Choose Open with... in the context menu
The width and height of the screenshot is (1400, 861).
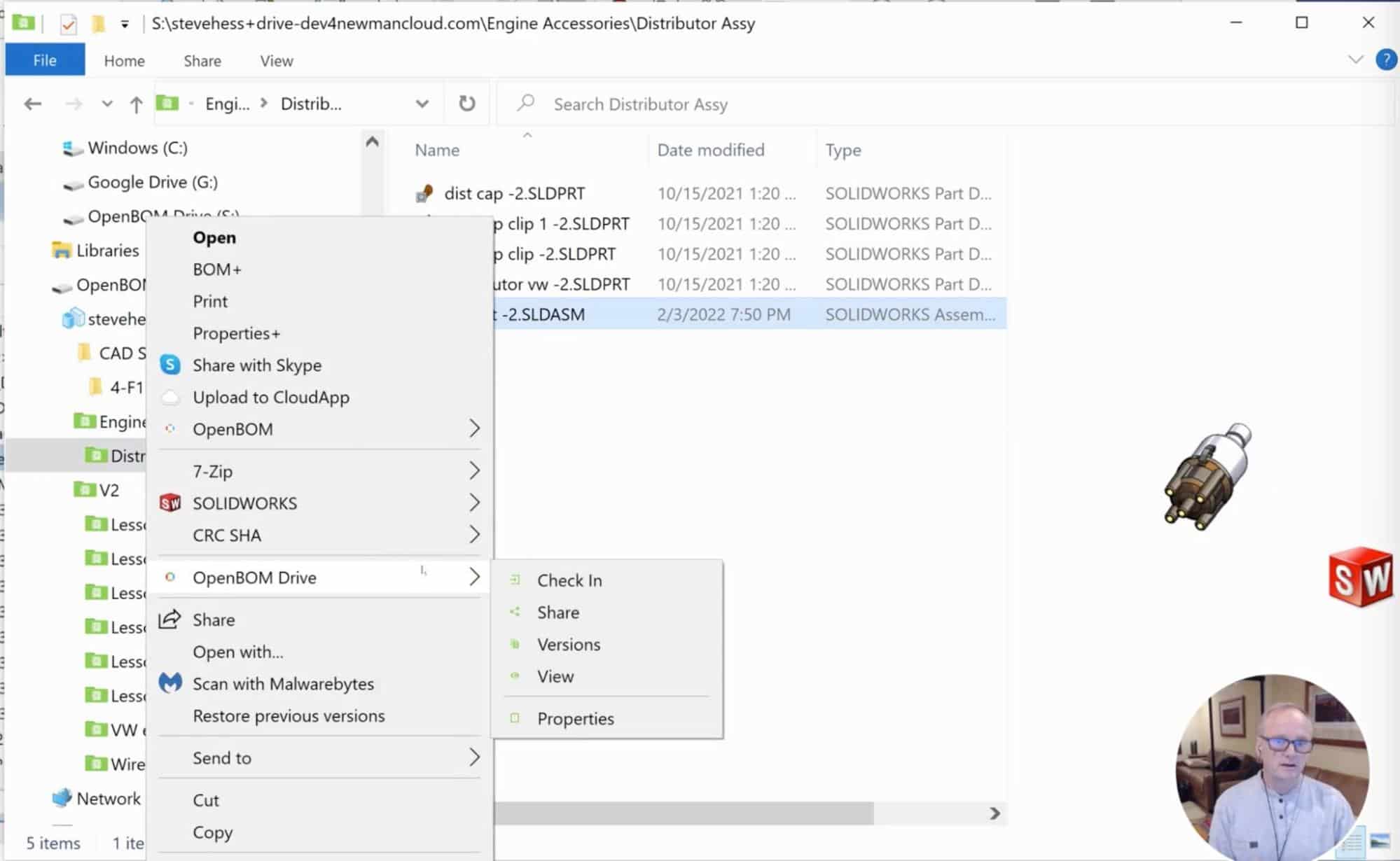pyautogui.click(x=238, y=652)
